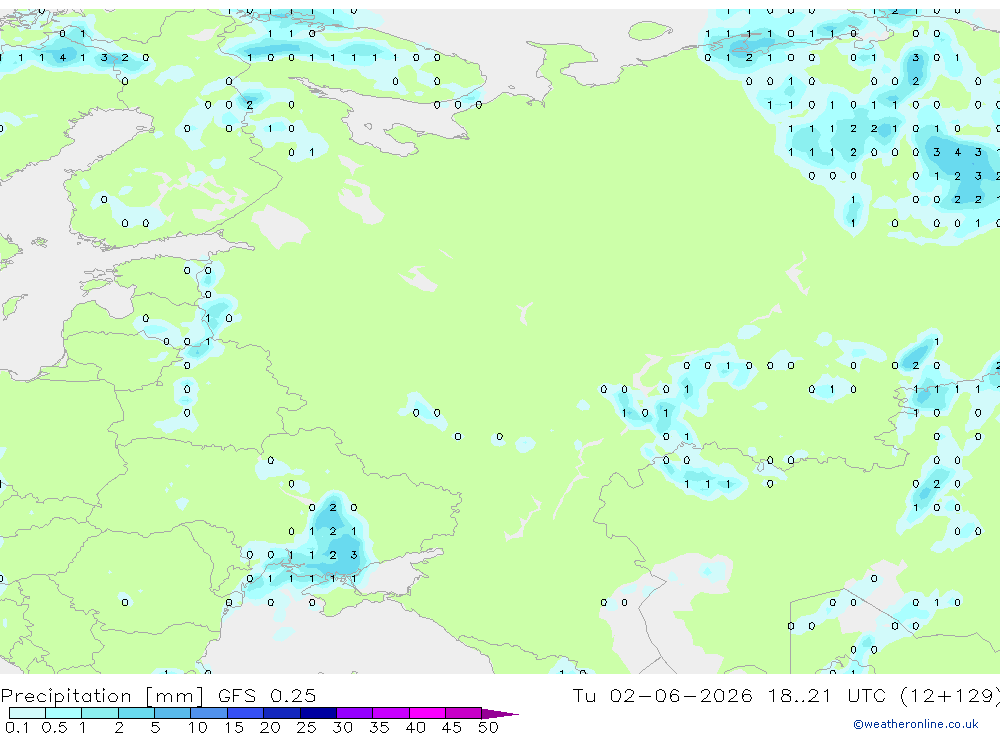Click the legend label '10'
This screenshot has height=733, width=1000.
[198, 727]
